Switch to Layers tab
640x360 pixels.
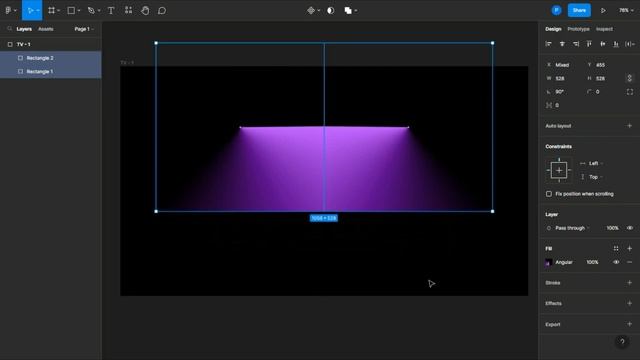(24, 29)
